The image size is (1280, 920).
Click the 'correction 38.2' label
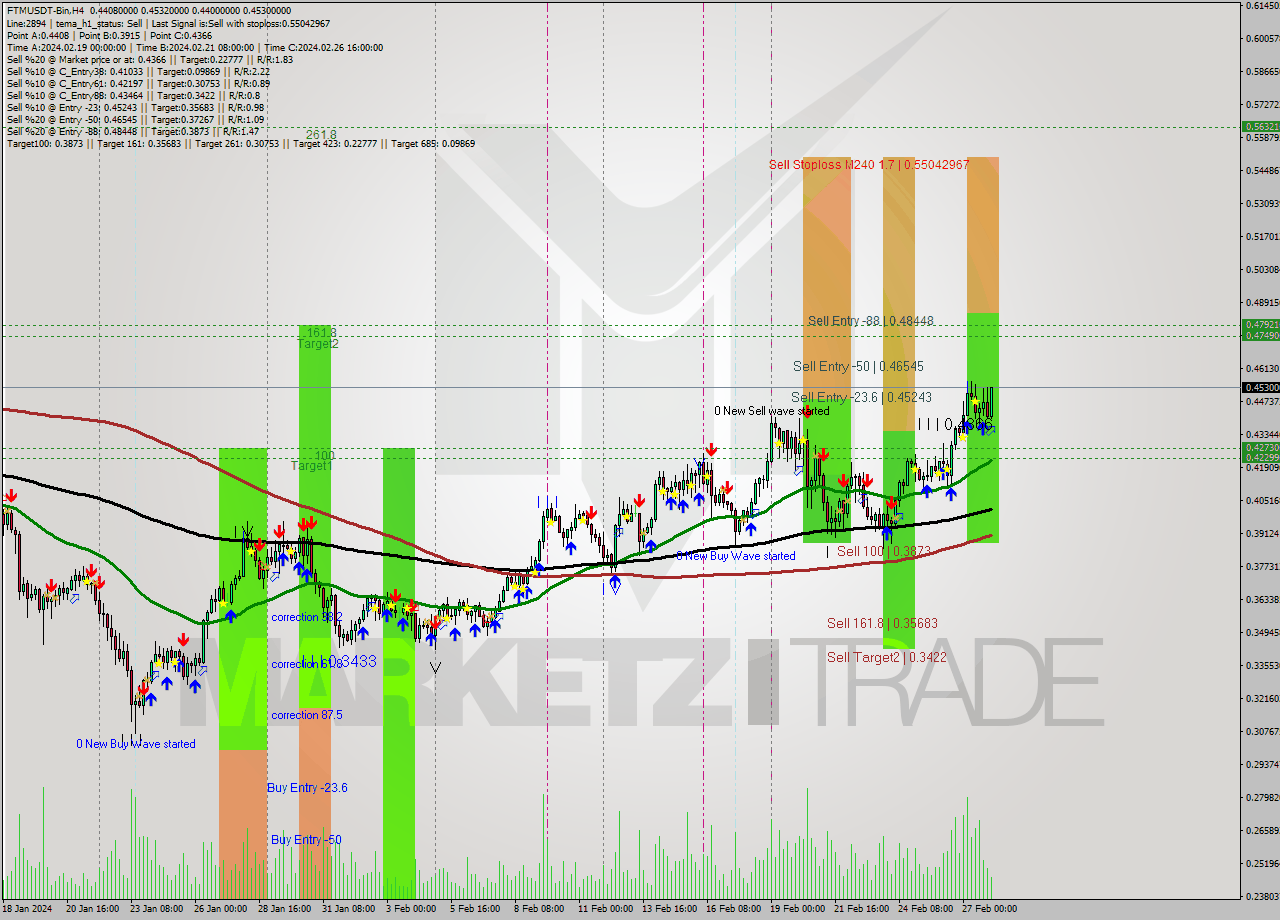coord(307,617)
